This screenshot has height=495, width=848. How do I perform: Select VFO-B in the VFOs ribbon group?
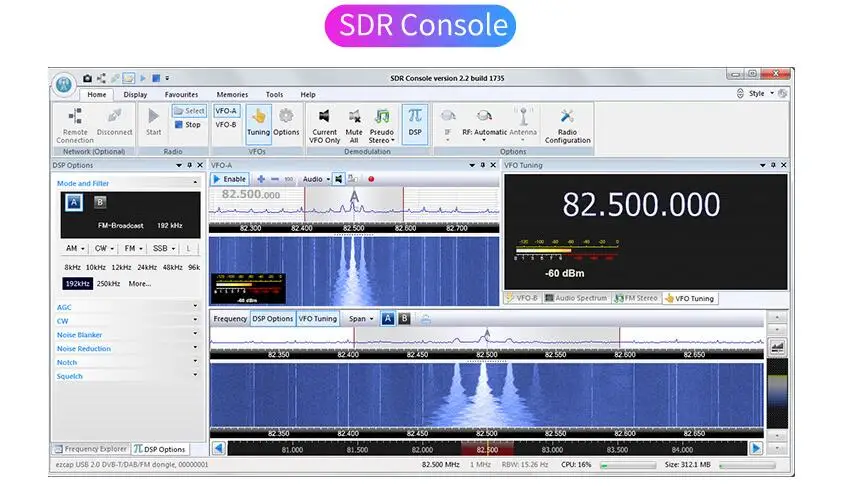[x=226, y=124]
